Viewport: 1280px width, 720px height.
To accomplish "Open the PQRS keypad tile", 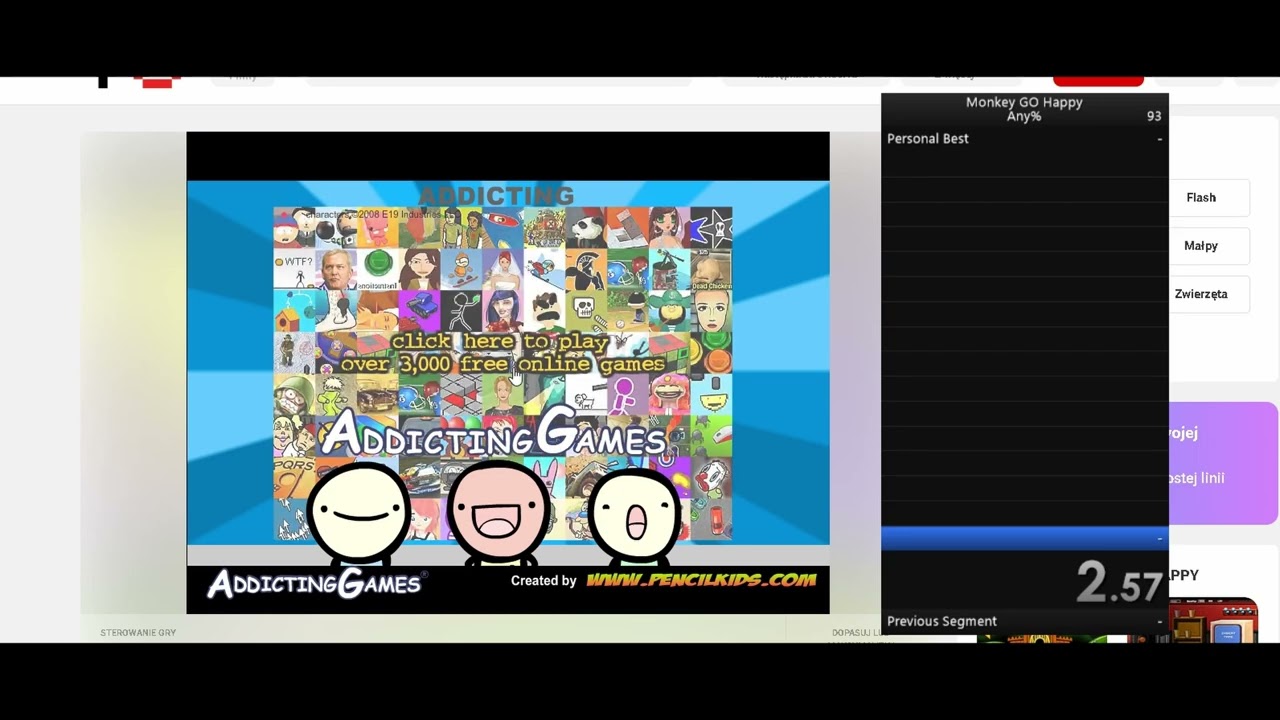I will click(295, 478).
